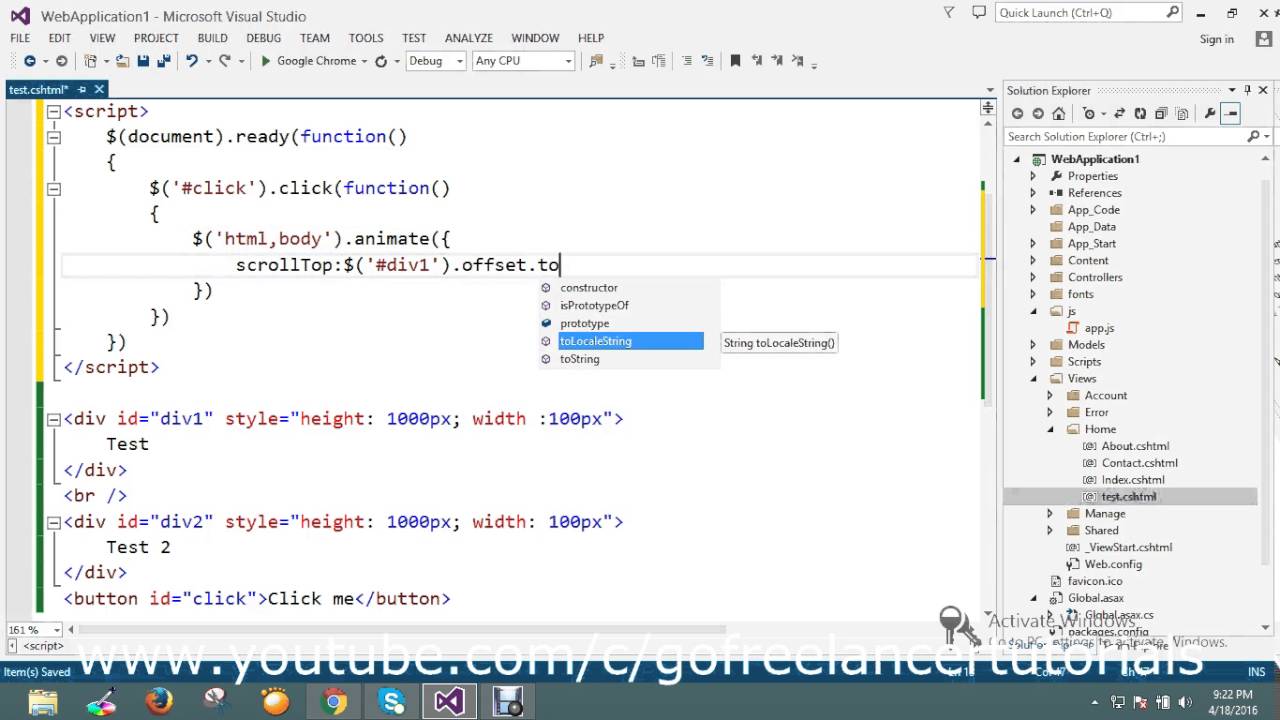Screen dimensions: 1280x720
Task: Open Index.cshtml in Solution Explorer
Action: click(x=1133, y=480)
